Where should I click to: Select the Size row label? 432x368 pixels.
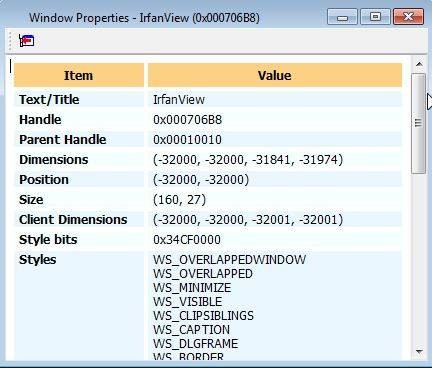pos(31,199)
